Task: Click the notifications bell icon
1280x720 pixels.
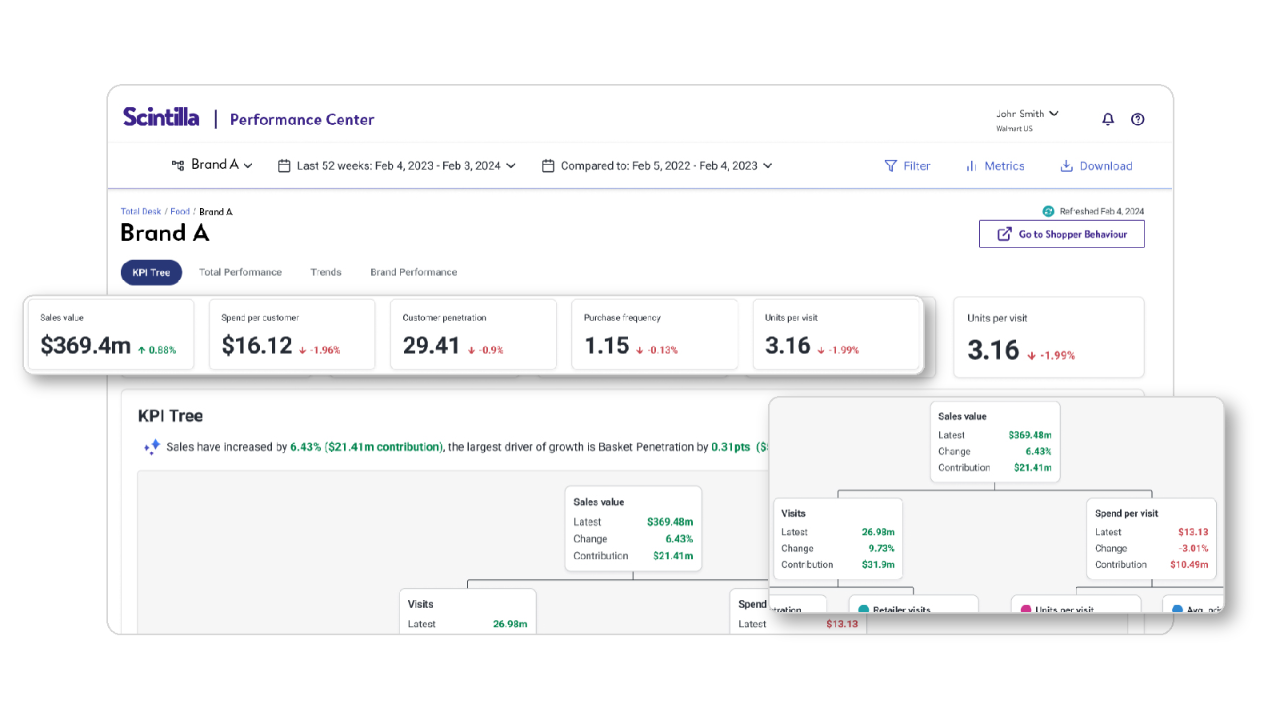Action: [x=1108, y=119]
